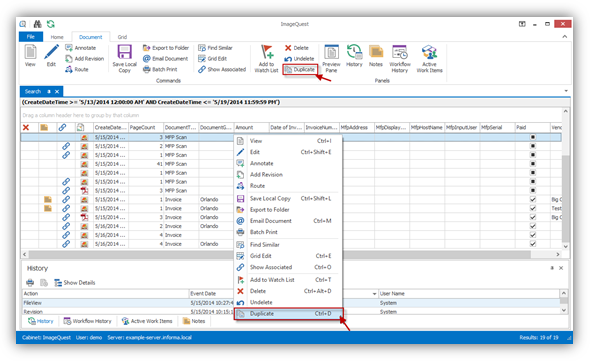Sort by the Amount column header

tap(251, 127)
